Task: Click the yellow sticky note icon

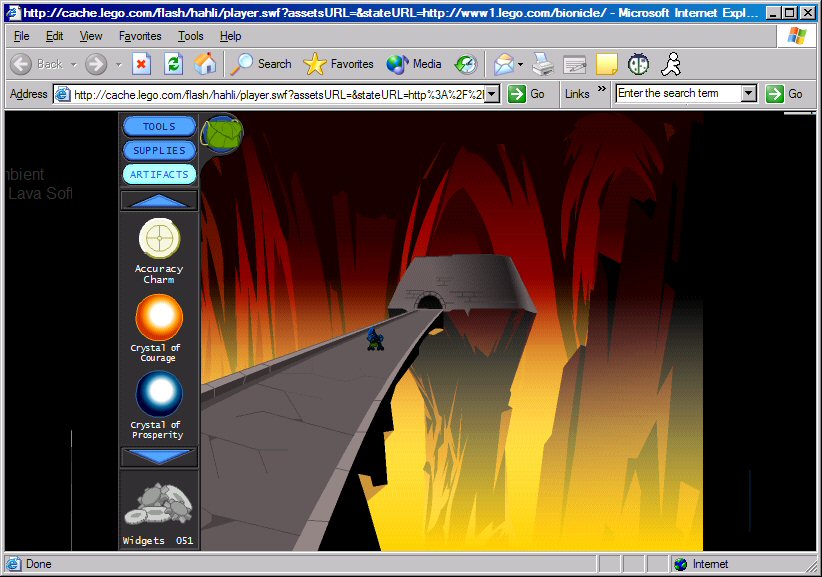Action: point(607,64)
